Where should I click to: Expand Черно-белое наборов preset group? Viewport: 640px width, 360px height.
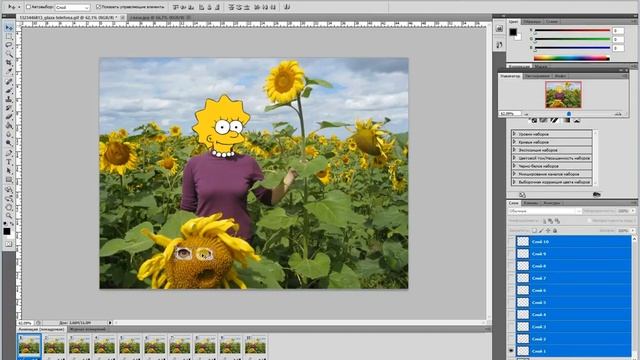tap(515, 166)
